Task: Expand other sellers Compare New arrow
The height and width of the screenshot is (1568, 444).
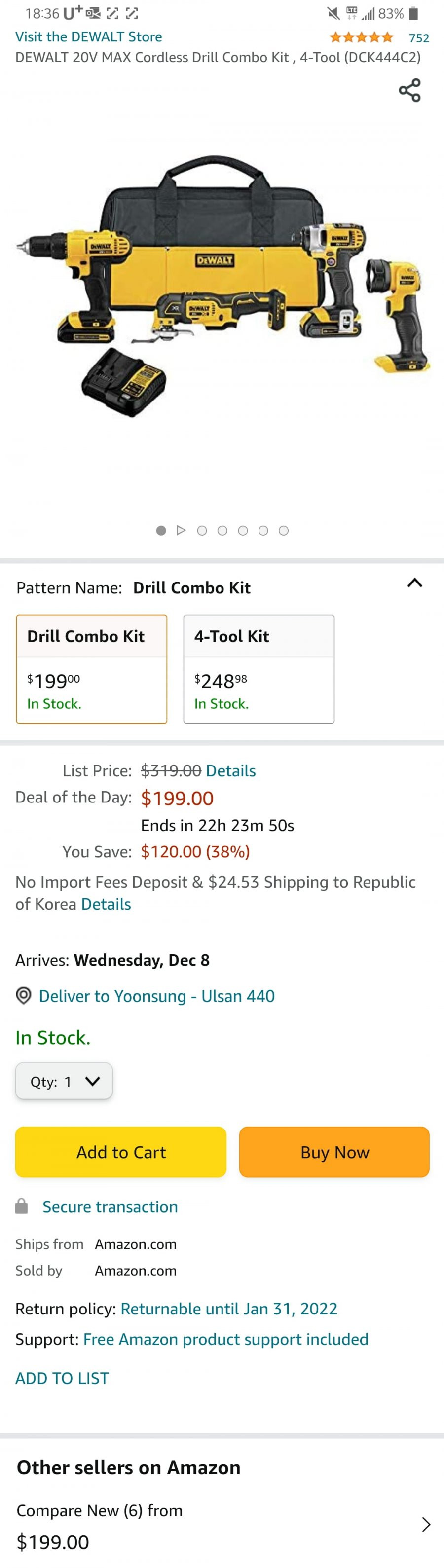Action: coord(426,1524)
